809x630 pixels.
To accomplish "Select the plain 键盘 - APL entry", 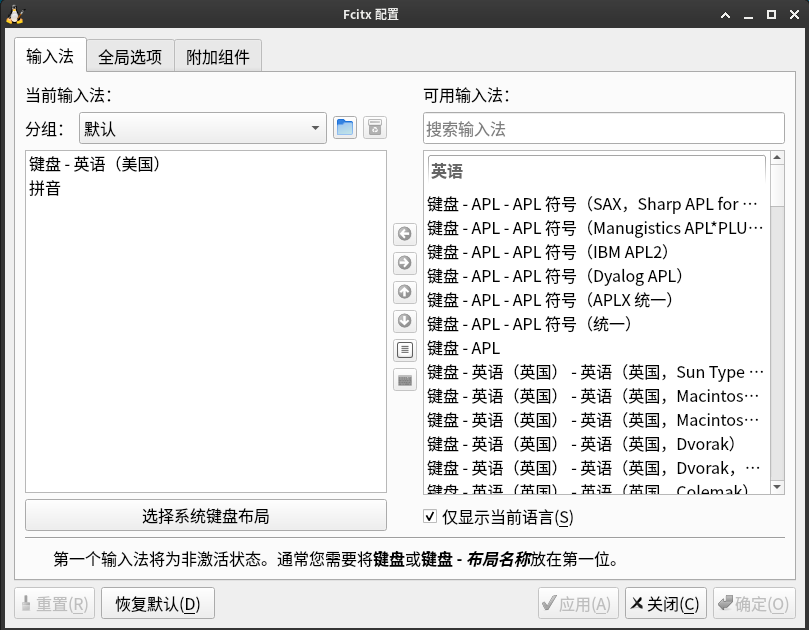I will (597, 348).
